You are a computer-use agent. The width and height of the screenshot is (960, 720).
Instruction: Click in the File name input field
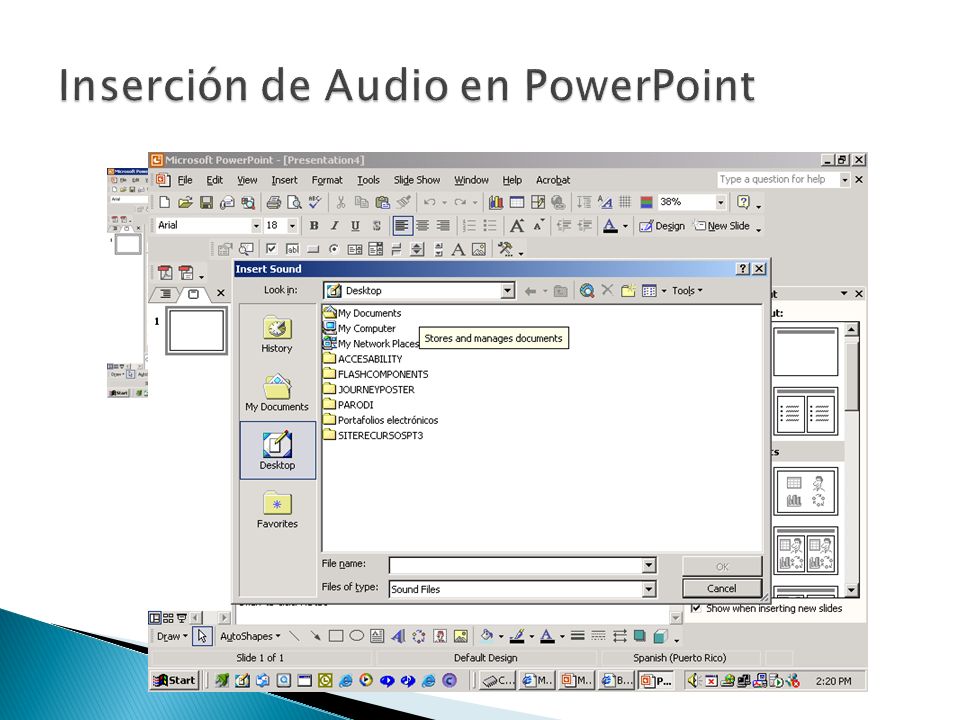[516, 565]
